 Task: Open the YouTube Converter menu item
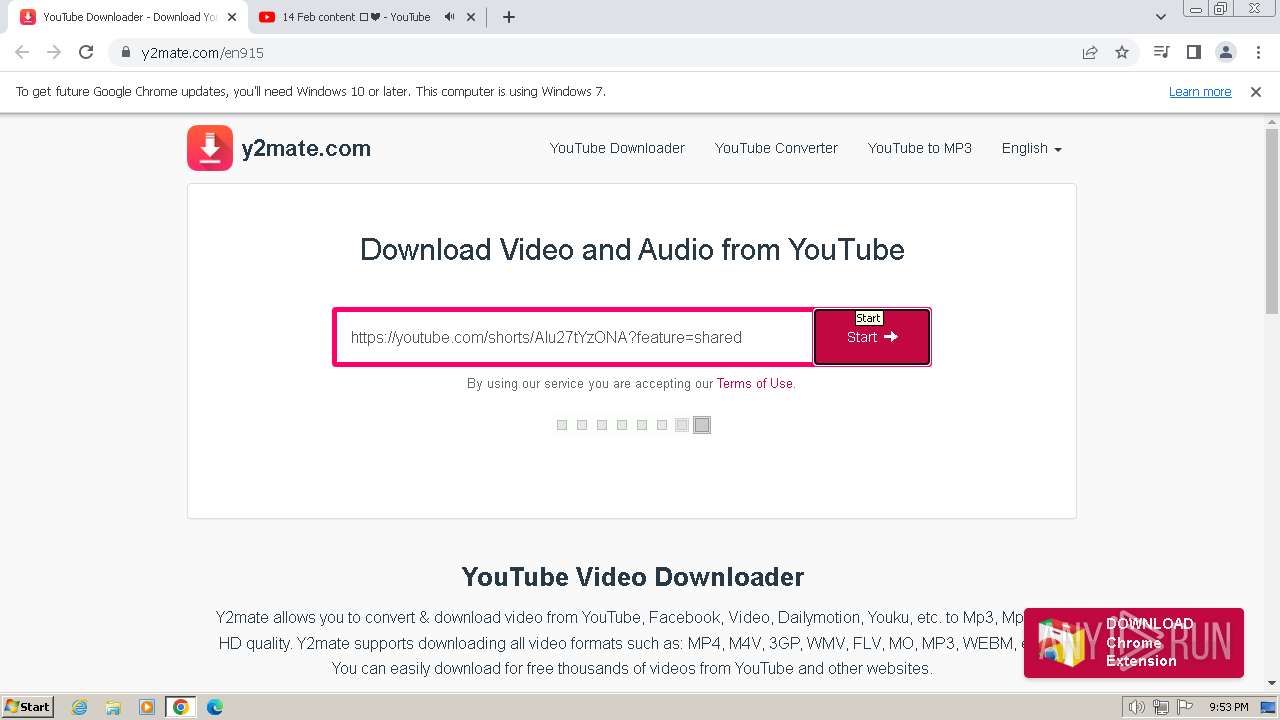click(x=776, y=148)
